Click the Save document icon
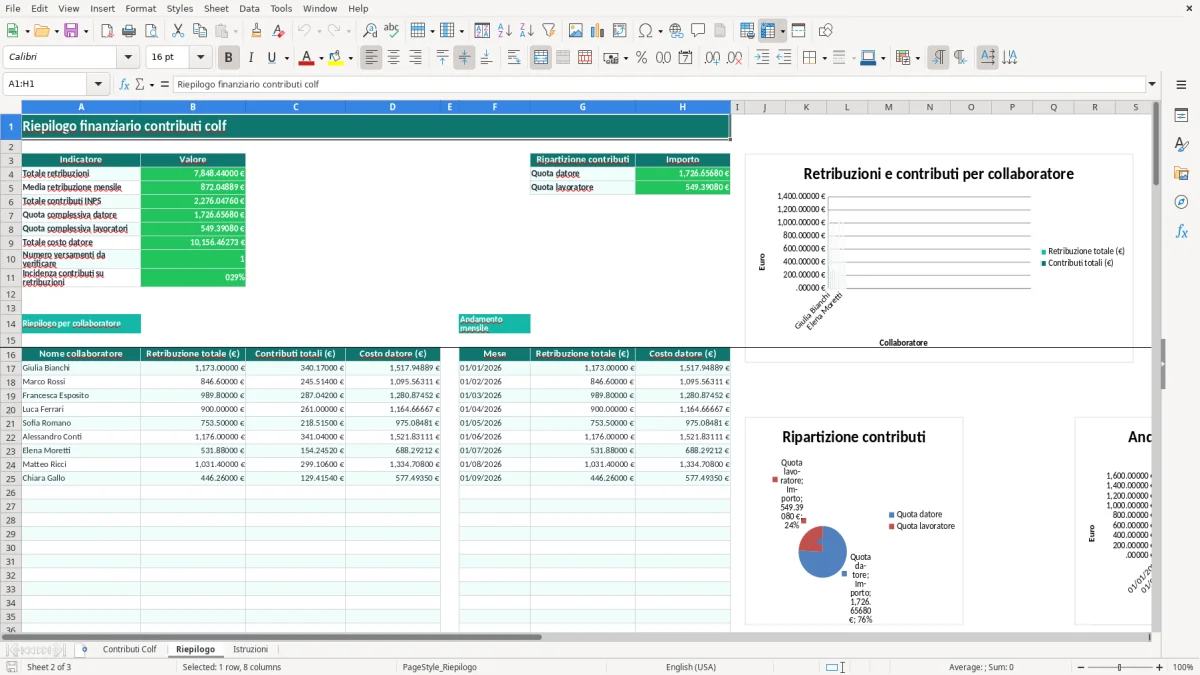 71,31
